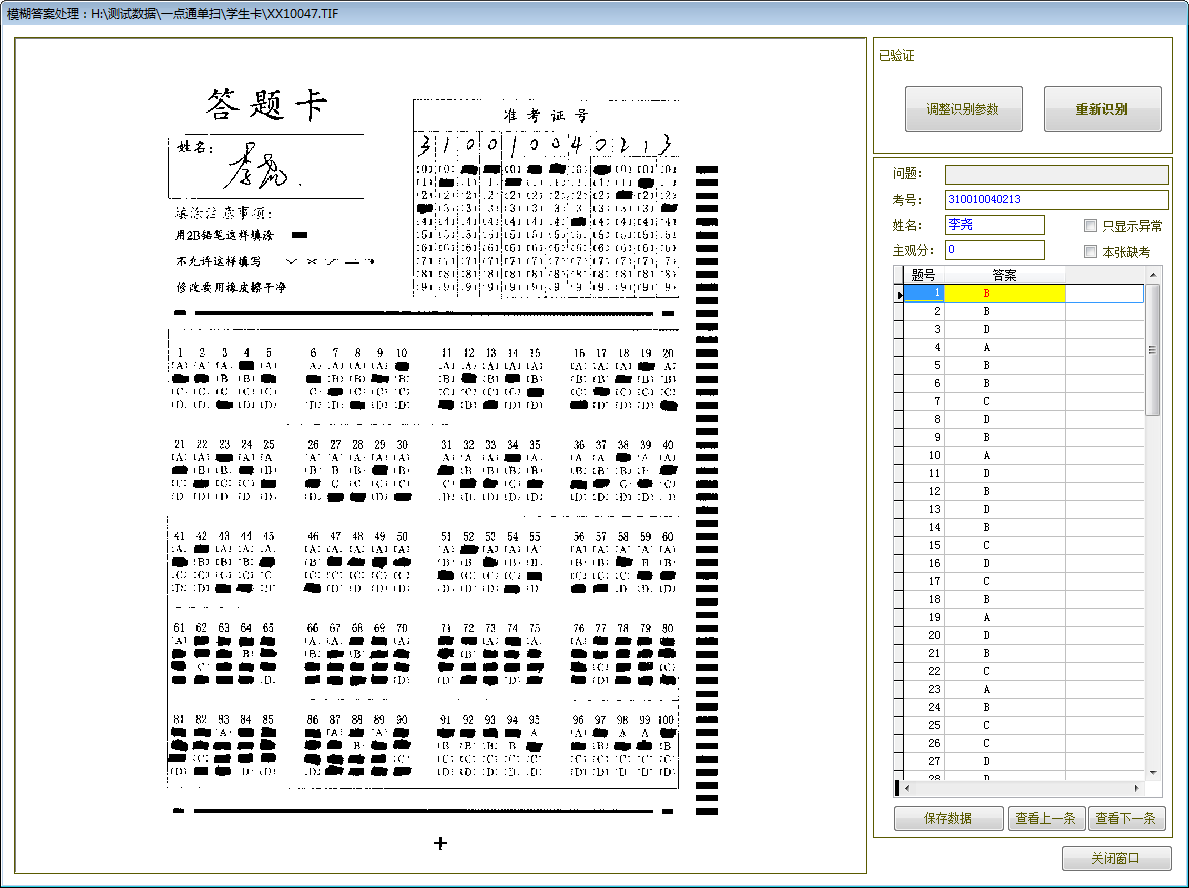1189x888 pixels.
Task: Click the empty 问题 field
Action: (x=1056, y=174)
